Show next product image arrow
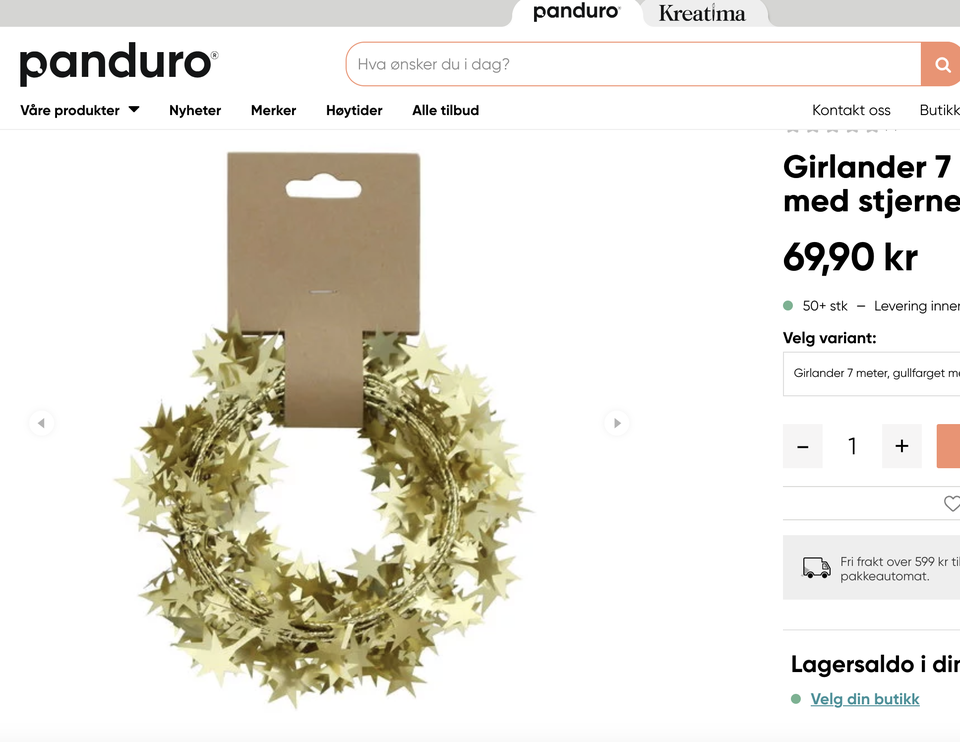This screenshot has width=960, height=742. (617, 423)
